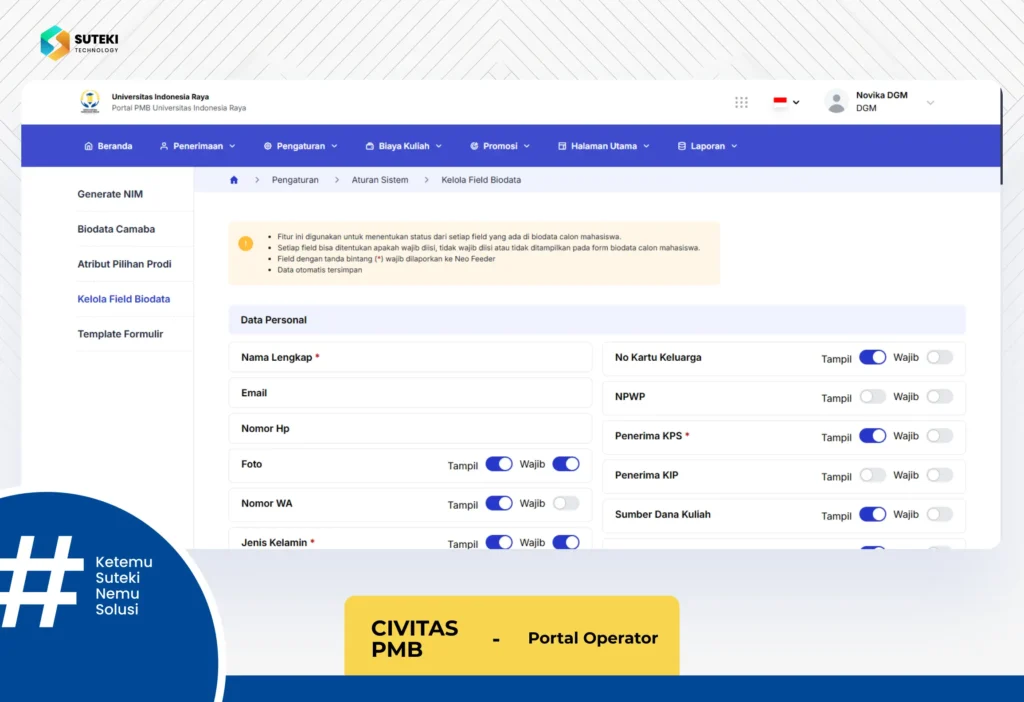This screenshot has width=1024, height=702.
Task: Click the user avatar icon
Action: [836, 102]
